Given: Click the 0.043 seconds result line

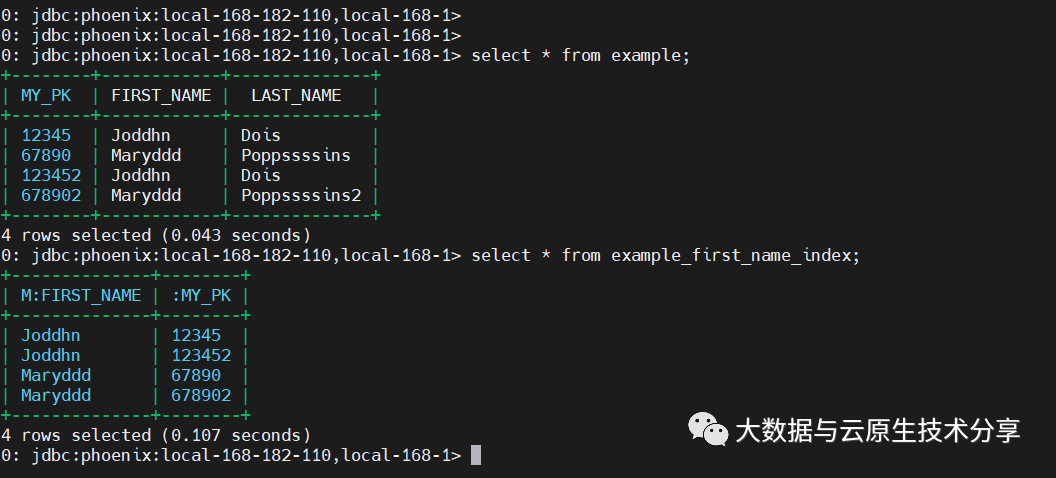Looking at the screenshot, I should coord(156,236).
